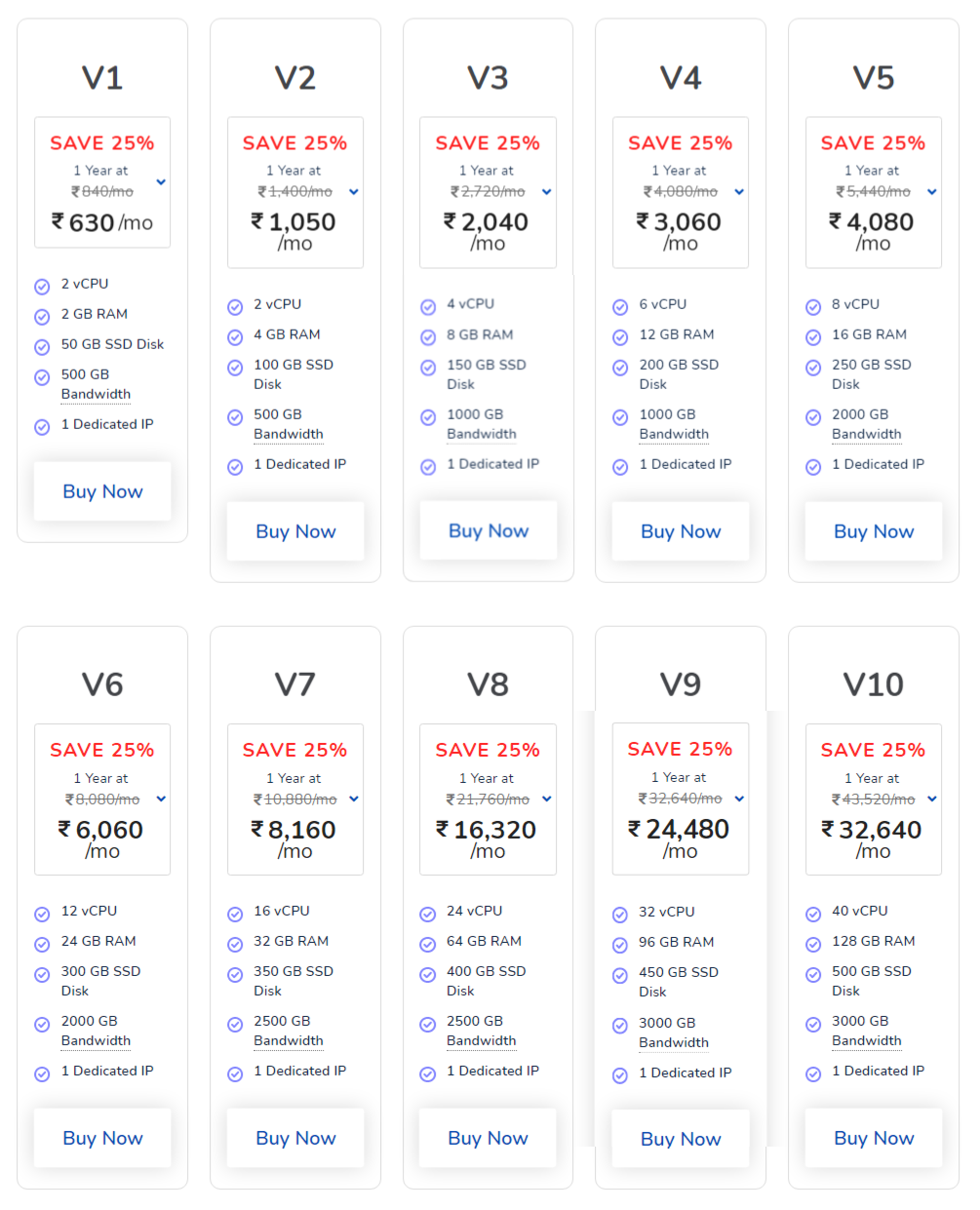Click the checkmark icon beside V1's 2 vCPU
Image resolution: width=980 pixels, height=1210 pixels.
pyautogui.click(x=42, y=287)
